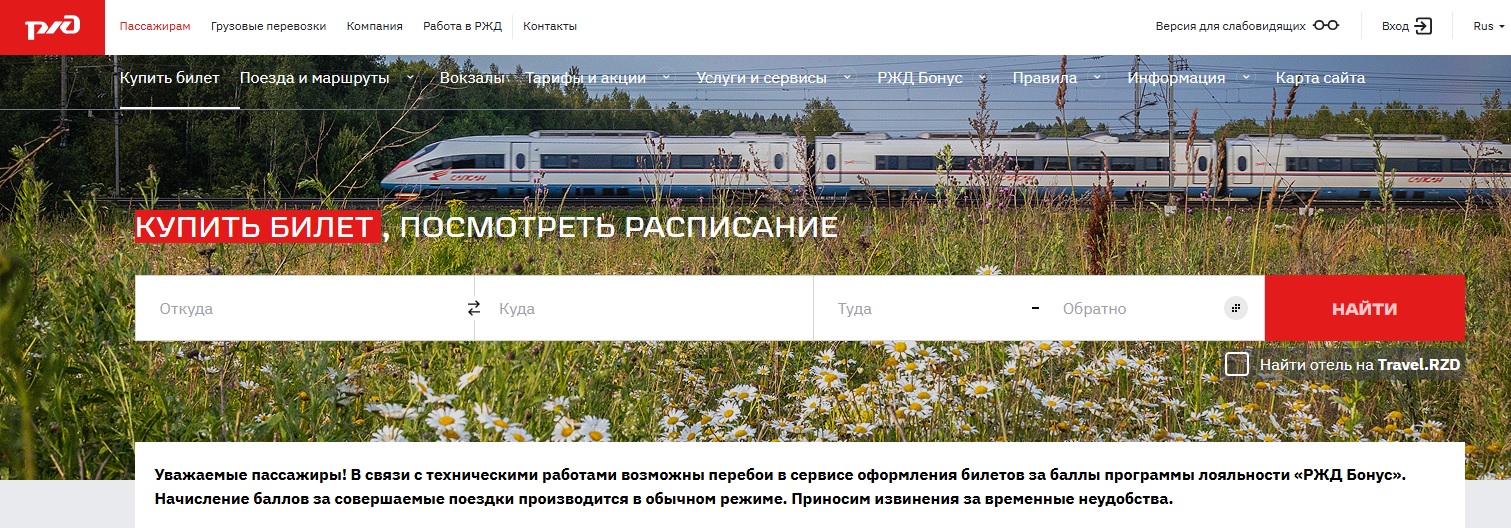Click the red НАЙТИ search button

point(1365,308)
